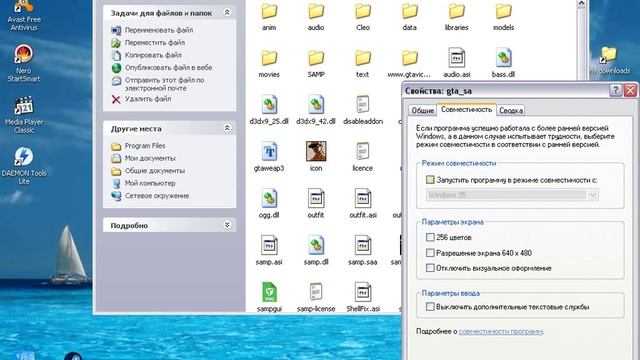Open the Windows 95 compatibility dropdown
This screenshot has width=640, height=360.
tap(512, 195)
